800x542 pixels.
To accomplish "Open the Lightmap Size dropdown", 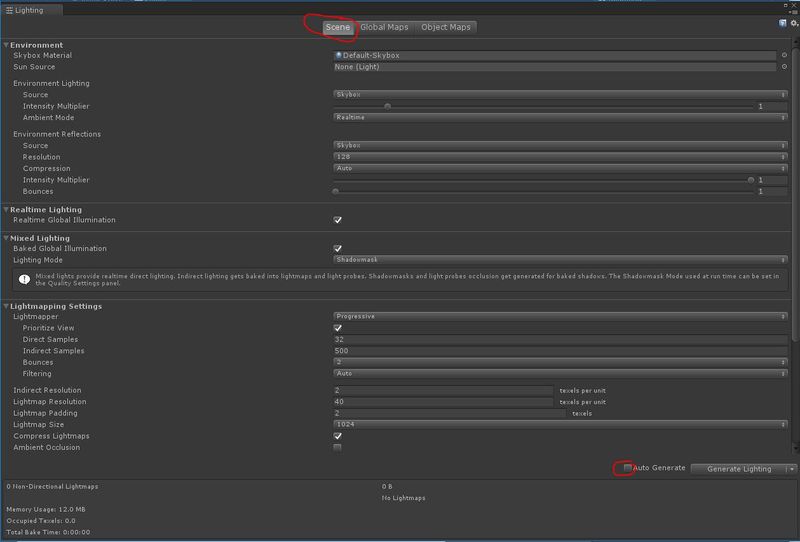I will 560,425.
